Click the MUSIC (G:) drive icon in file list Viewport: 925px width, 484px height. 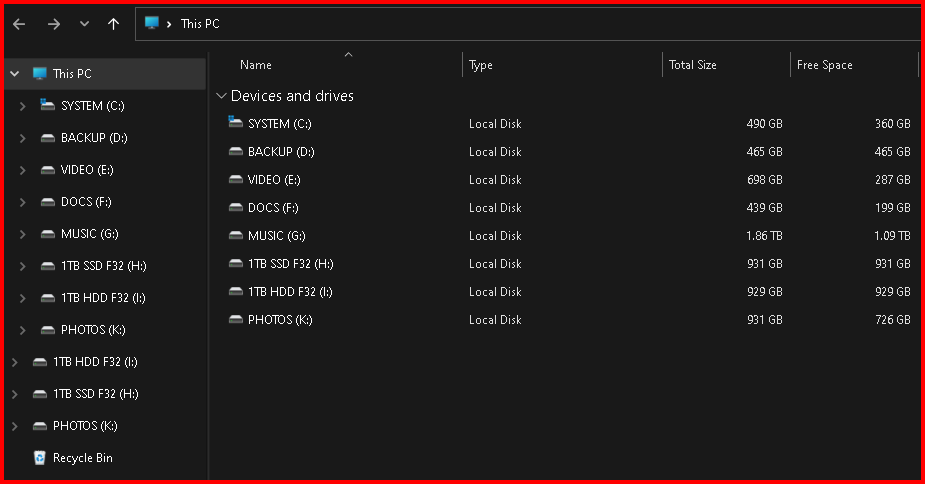point(236,235)
